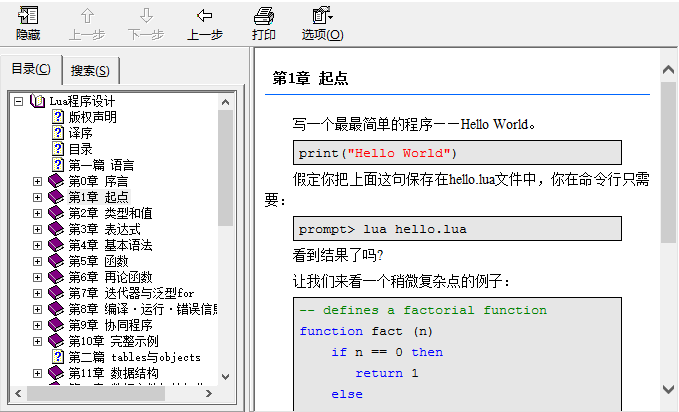679x412 pixels.
Task: Click the 版权声明 page icon
Action: pyautogui.click(x=58, y=117)
